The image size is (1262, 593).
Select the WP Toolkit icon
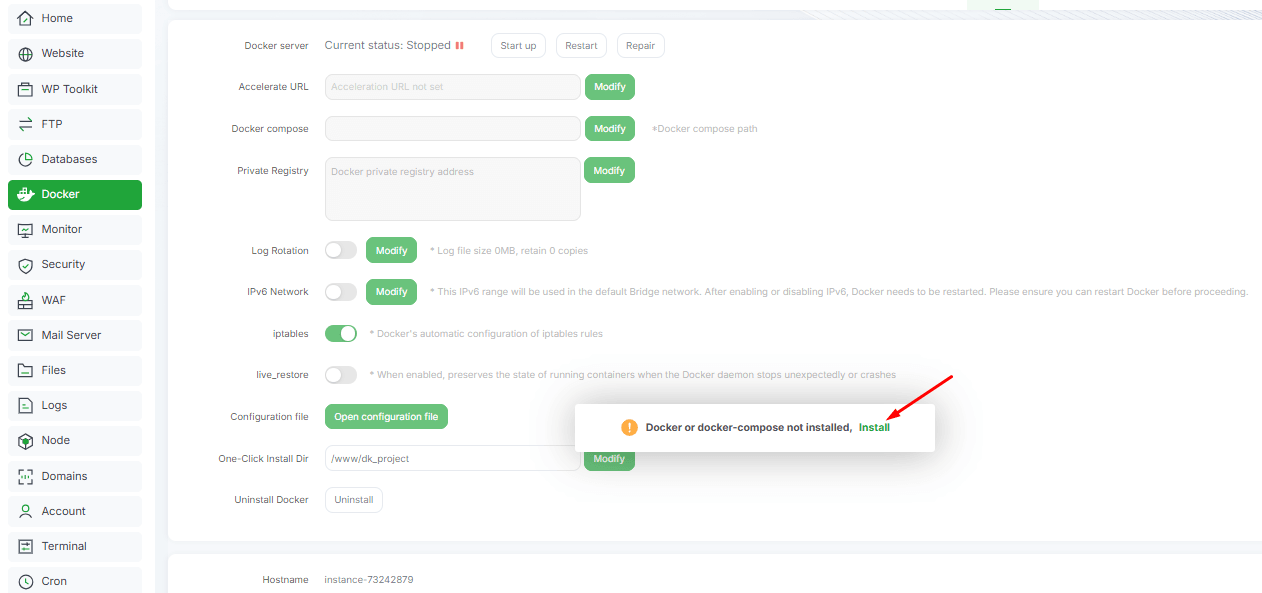click(26, 89)
